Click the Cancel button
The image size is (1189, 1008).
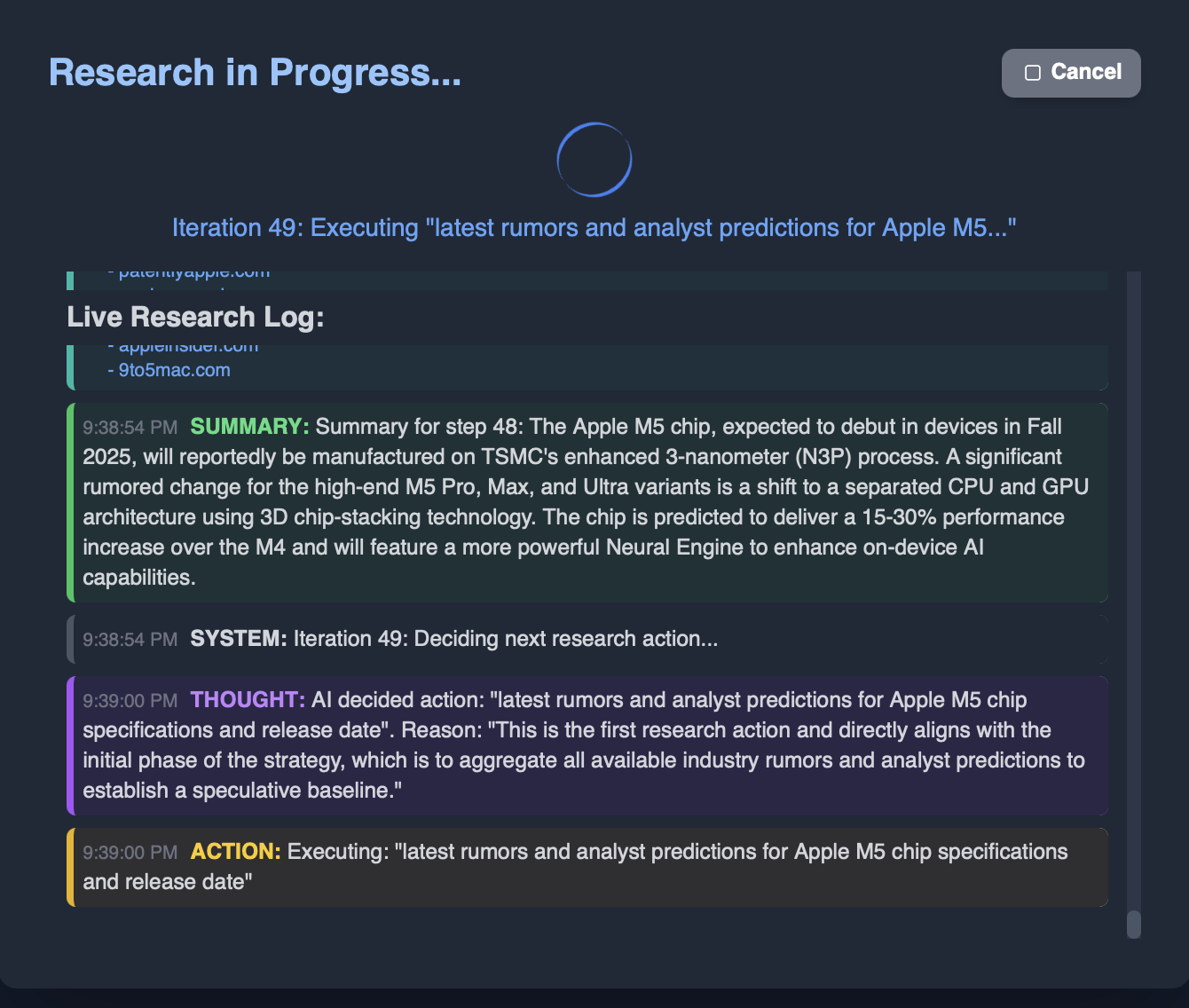(1071, 73)
